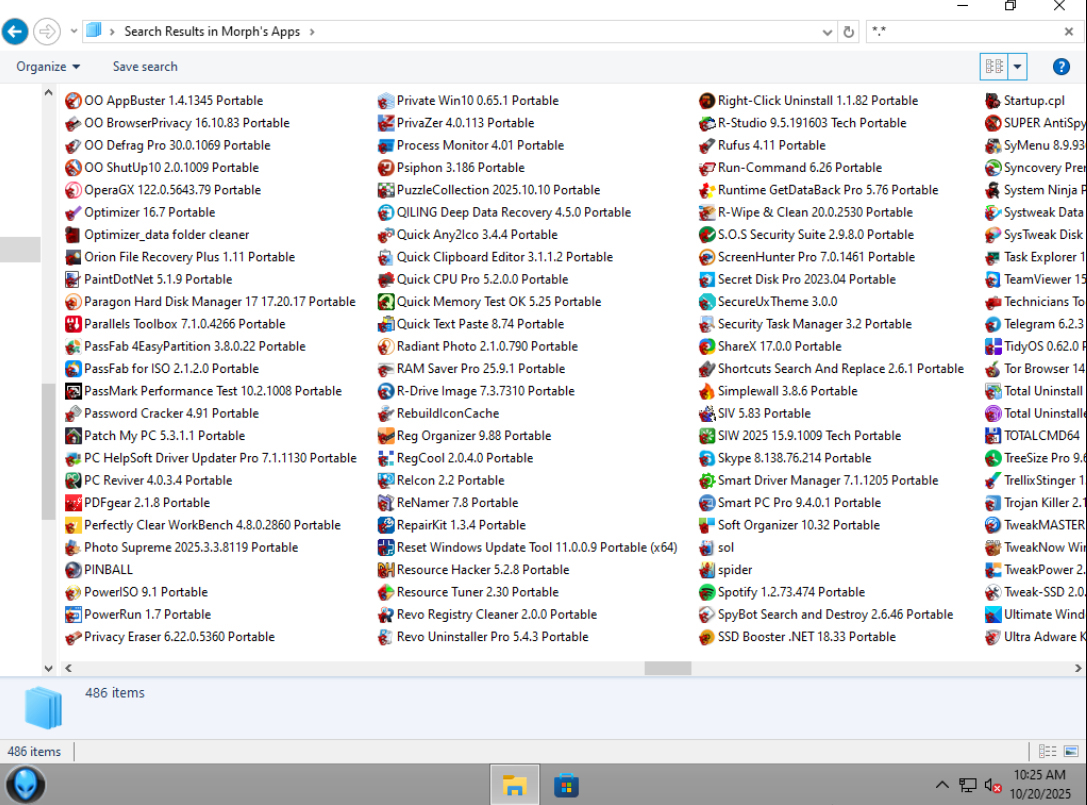Show hidden system tray icons
The height and width of the screenshot is (805, 1087).
click(941, 785)
